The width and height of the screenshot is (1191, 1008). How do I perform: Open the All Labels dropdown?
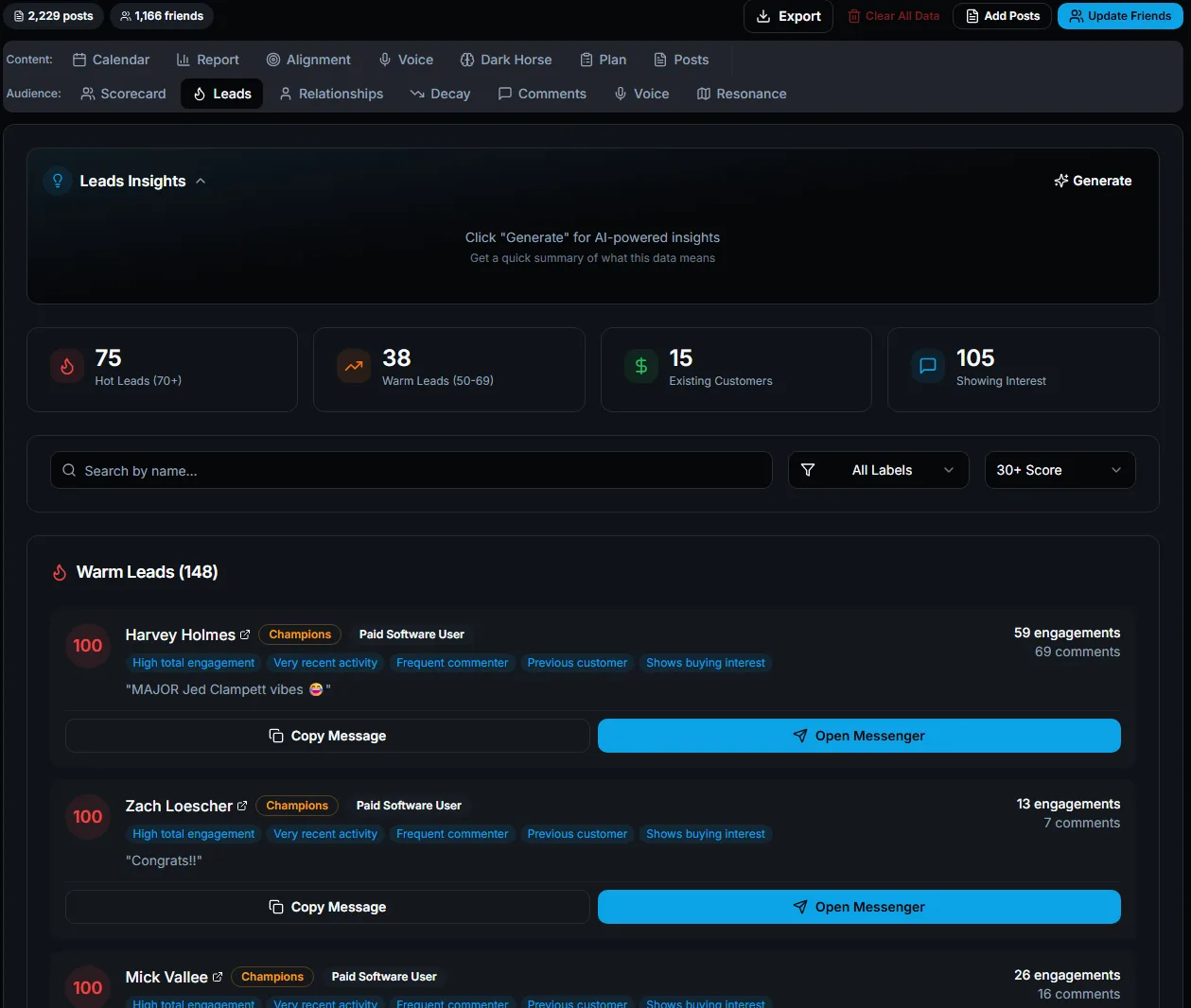[x=879, y=470]
